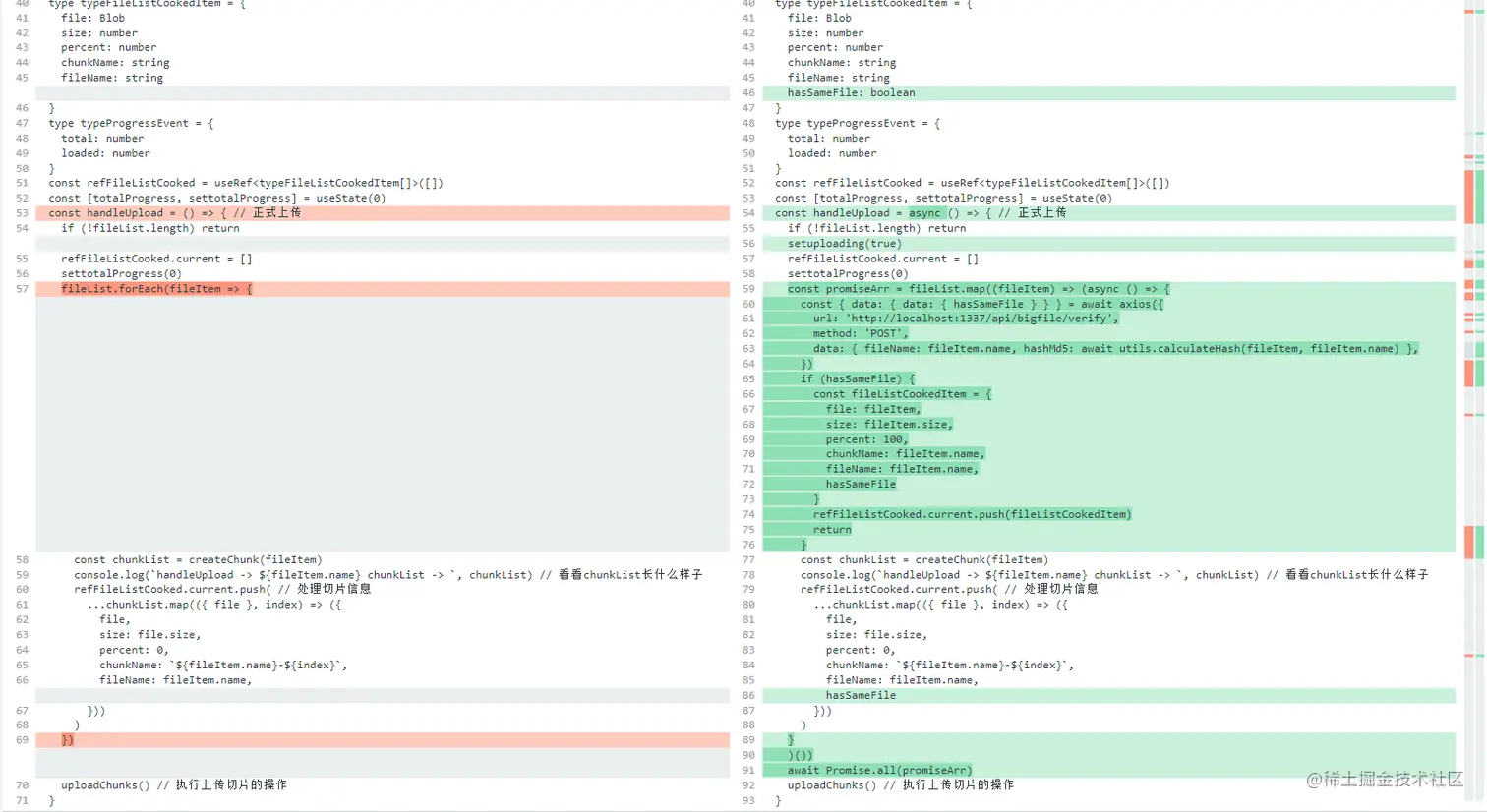This screenshot has height=812, width=1487.
Task: Click the added line 'hasSameFile: boolean'
Action: click(1108, 92)
